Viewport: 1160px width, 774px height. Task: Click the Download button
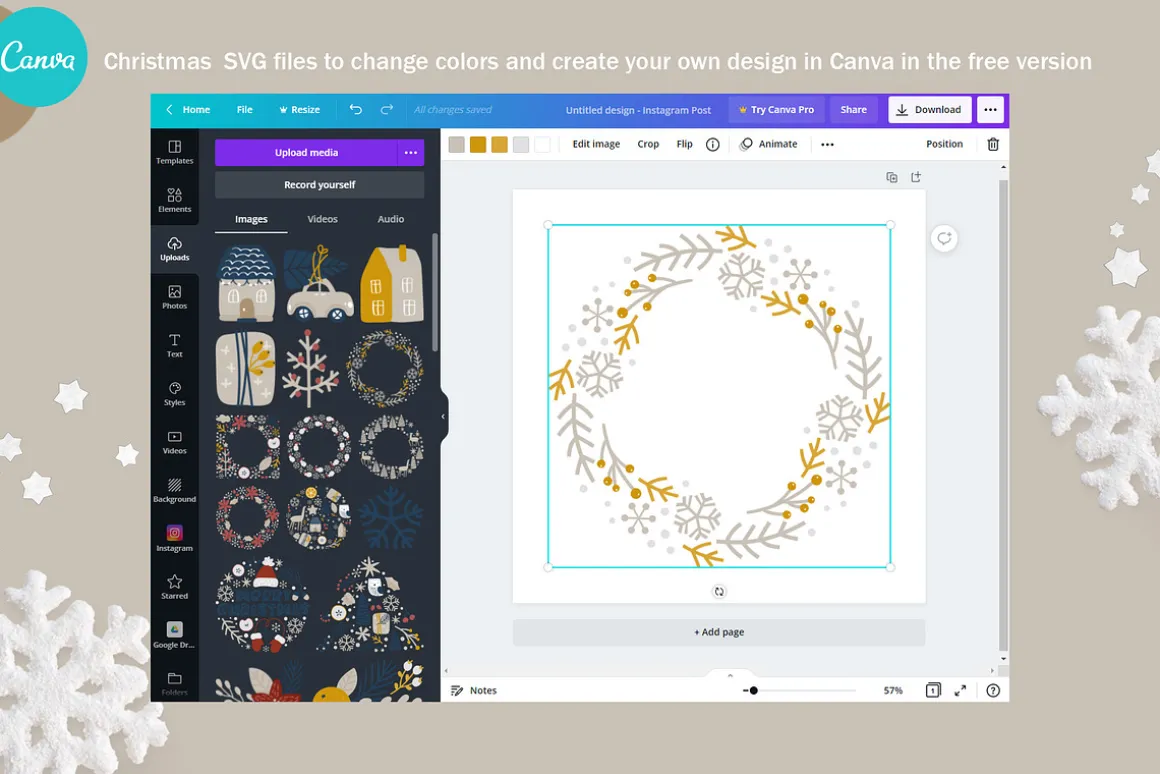[x=929, y=110]
